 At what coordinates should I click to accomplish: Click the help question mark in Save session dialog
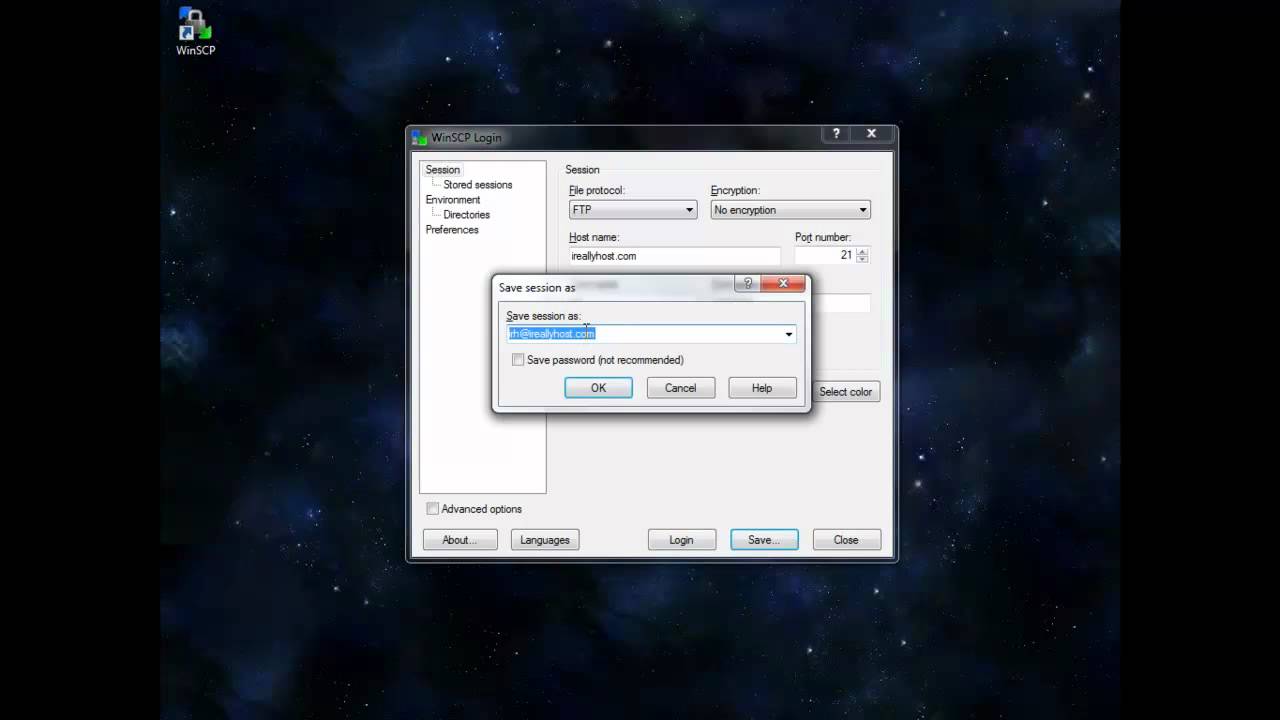point(747,283)
